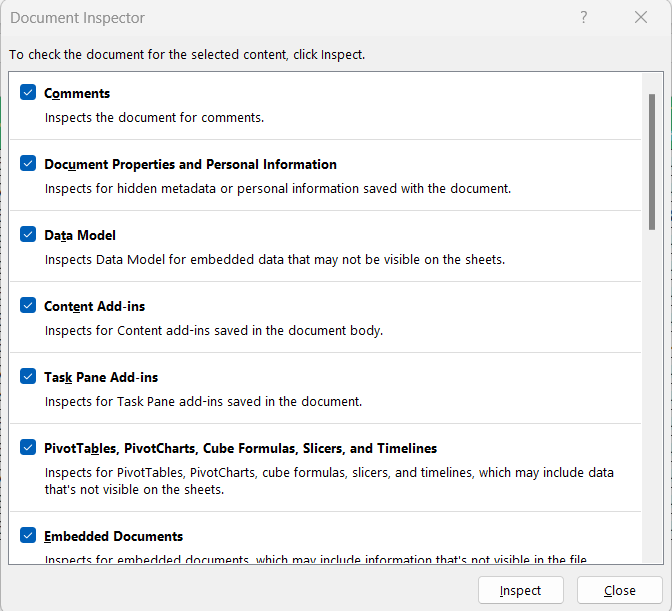Click the Close button
This screenshot has width=672, height=611.
coord(620,590)
